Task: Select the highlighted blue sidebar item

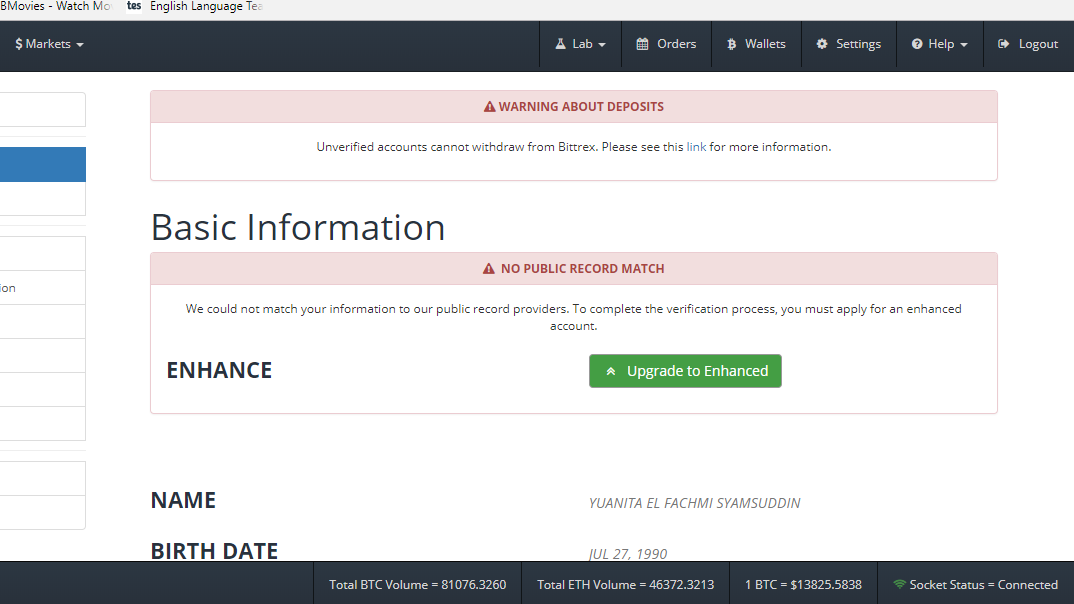Action: coord(42,164)
